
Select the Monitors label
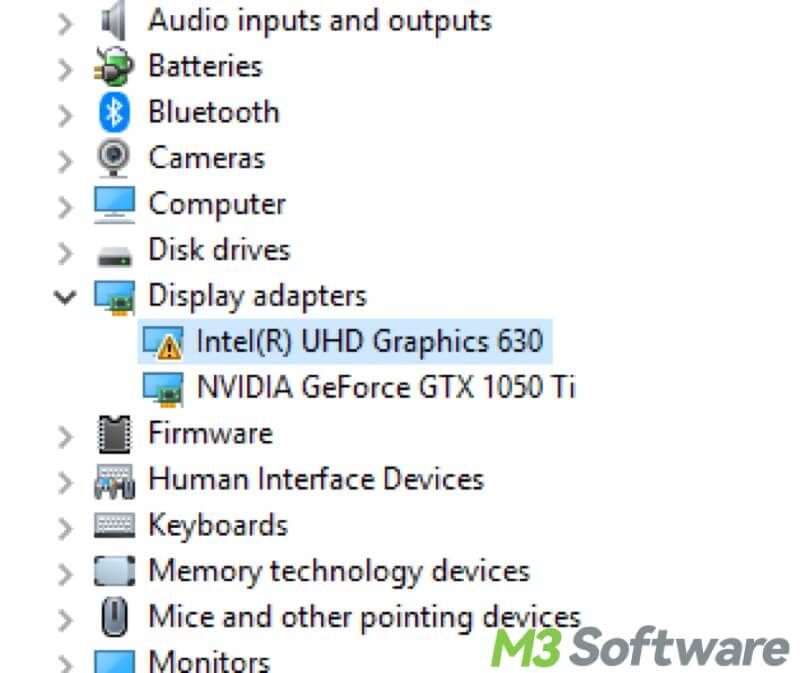pyautogui.click(x=209, y=661)
